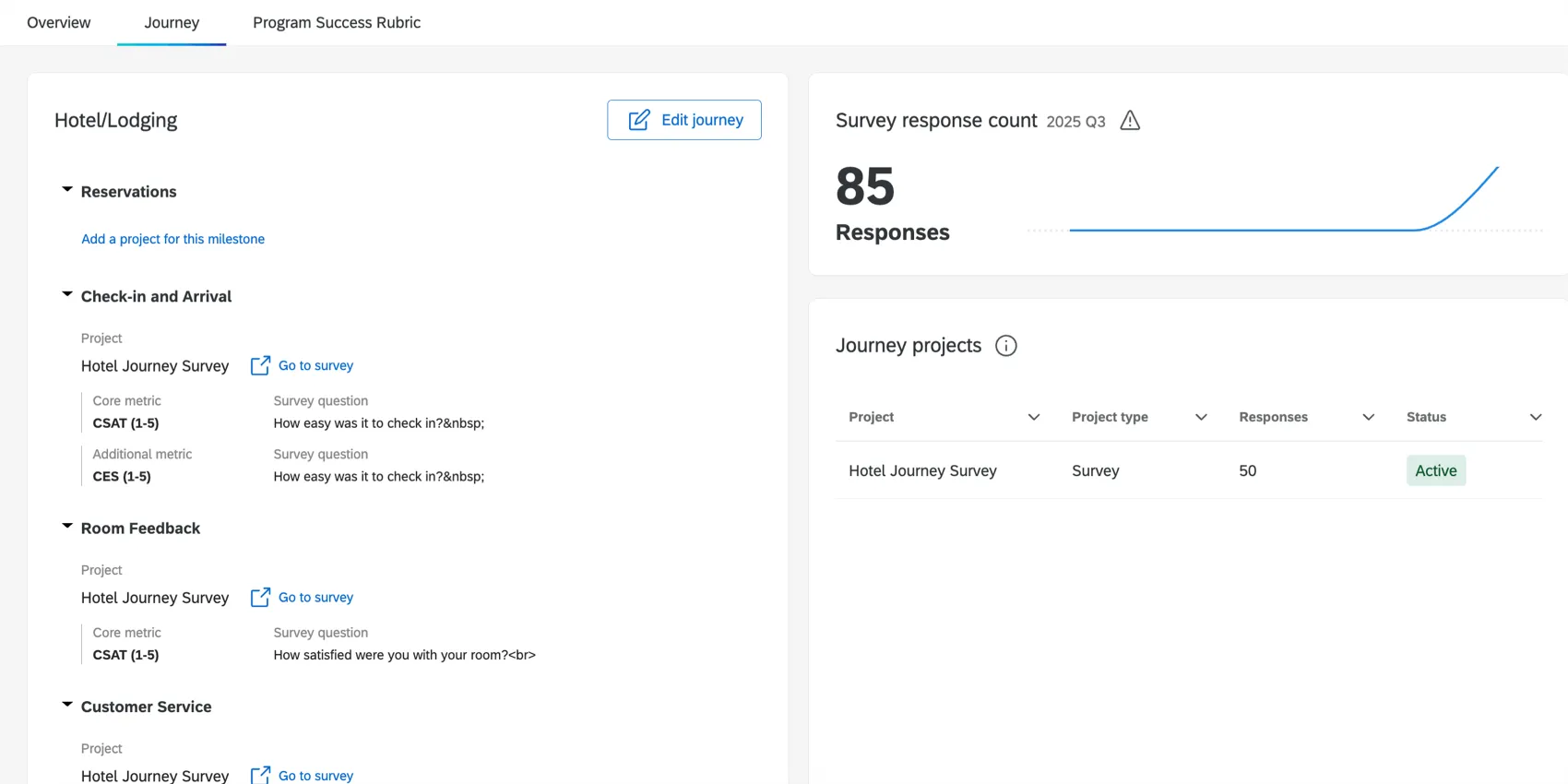The image size is (1568, 784).
Task: Open the Project column dropdown chevron
Action: click(x=1034, y=417)
